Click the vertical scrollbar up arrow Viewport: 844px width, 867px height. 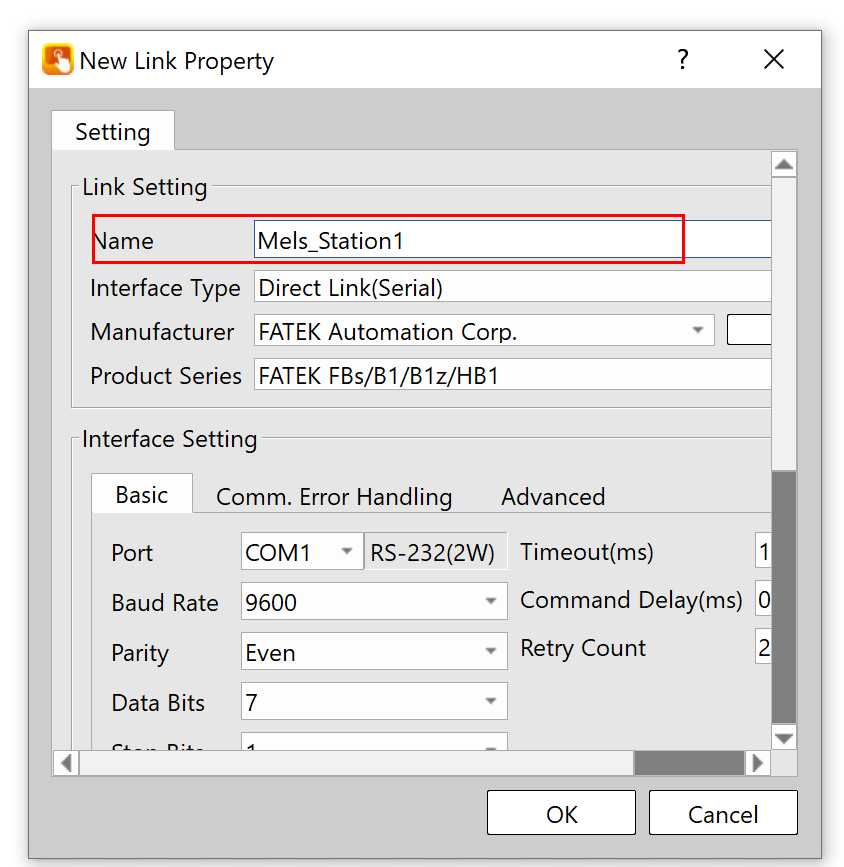click(x=784, y=165)
